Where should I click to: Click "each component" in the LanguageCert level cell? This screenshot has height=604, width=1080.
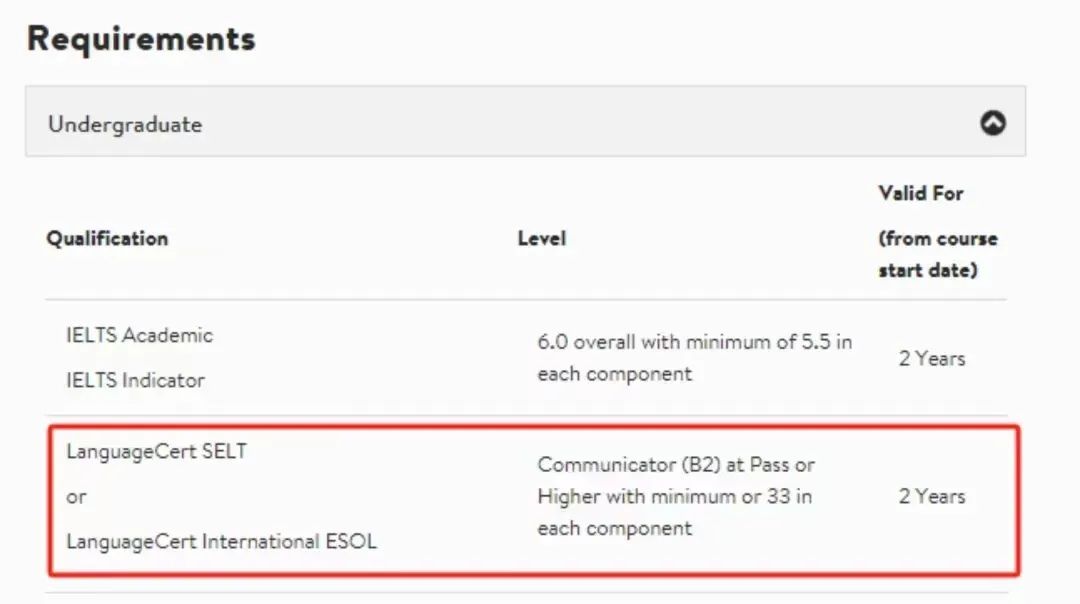point(615,528)
